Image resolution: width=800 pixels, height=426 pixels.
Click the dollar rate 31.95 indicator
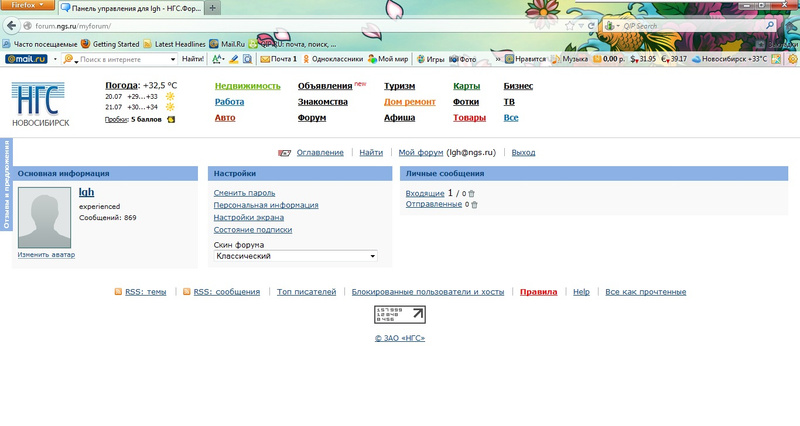point(643,59)
